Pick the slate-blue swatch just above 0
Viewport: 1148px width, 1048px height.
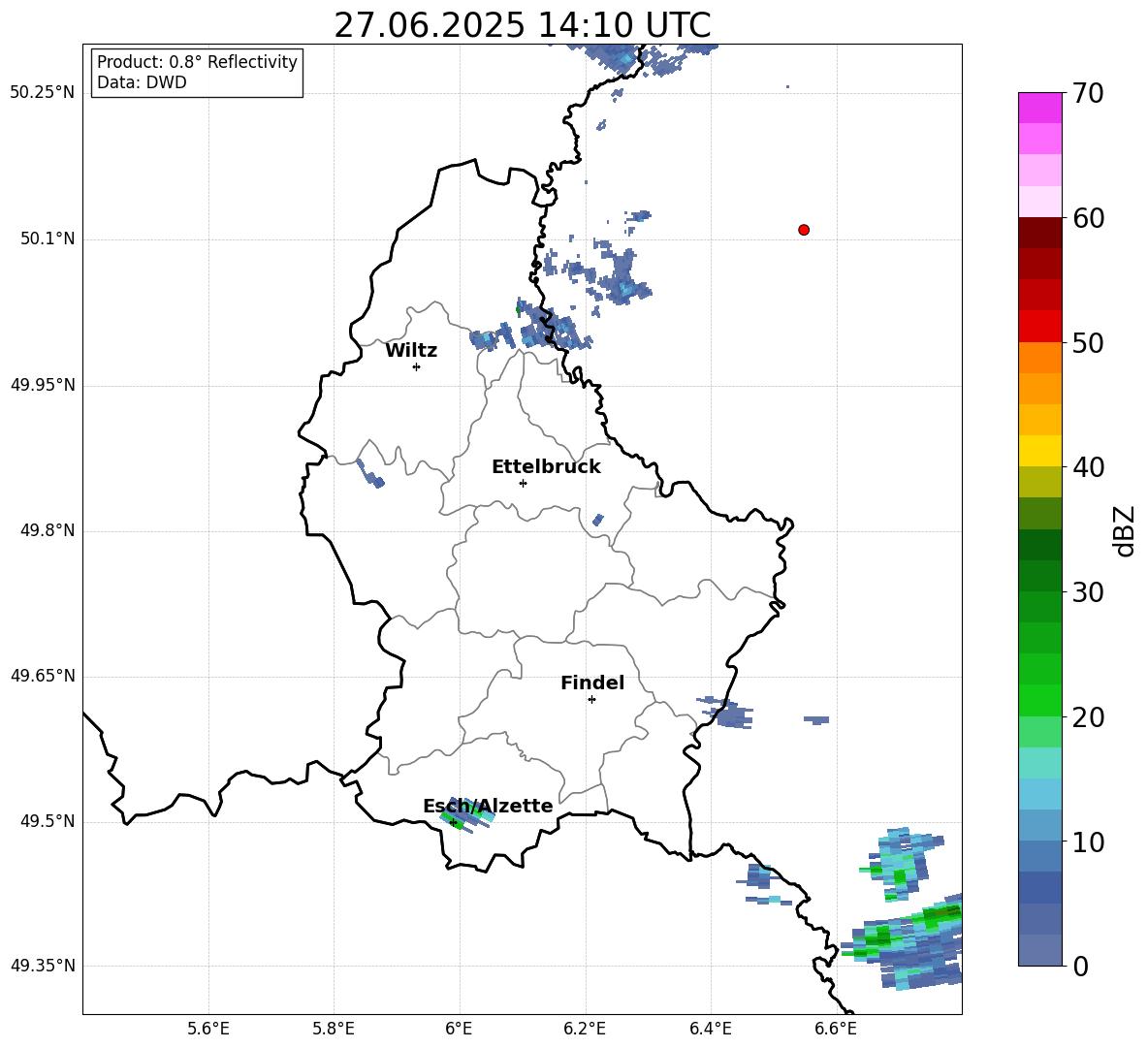click(x=1039, y=950)
